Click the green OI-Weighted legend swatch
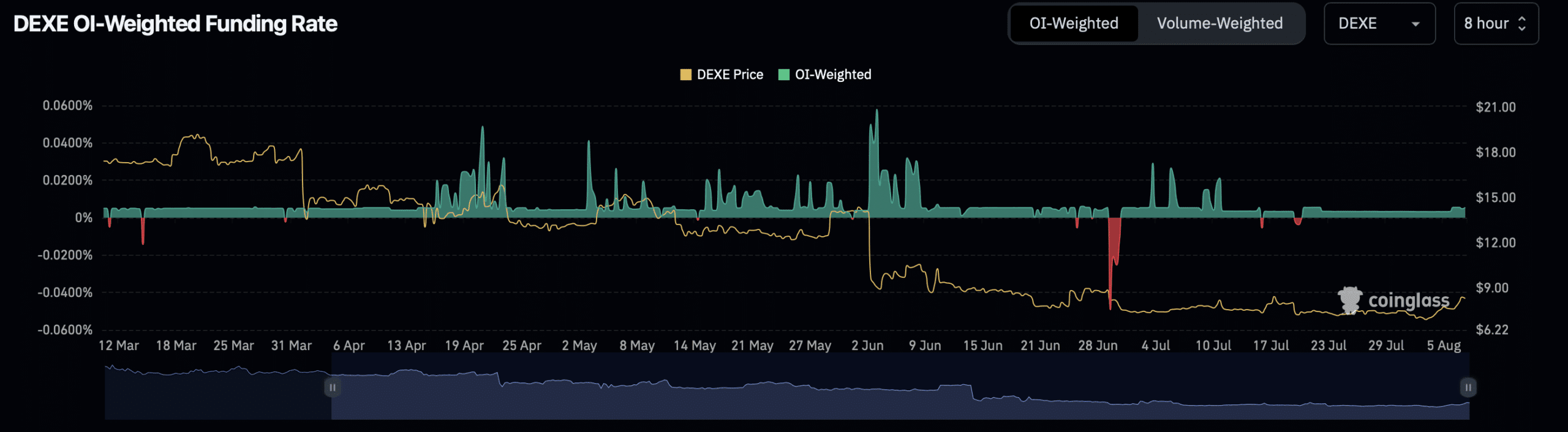 point(783,75)
